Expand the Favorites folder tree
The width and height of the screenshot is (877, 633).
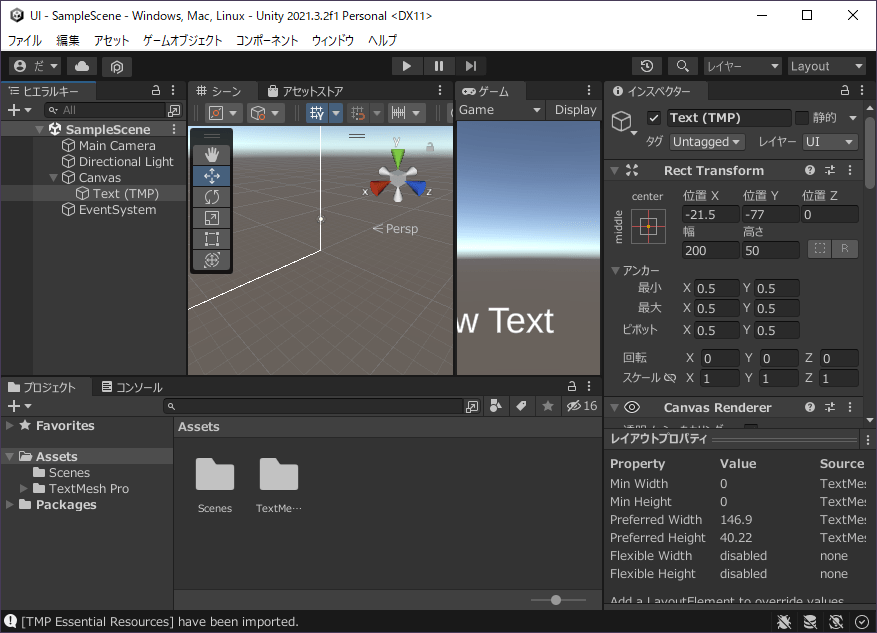point(10,426)
